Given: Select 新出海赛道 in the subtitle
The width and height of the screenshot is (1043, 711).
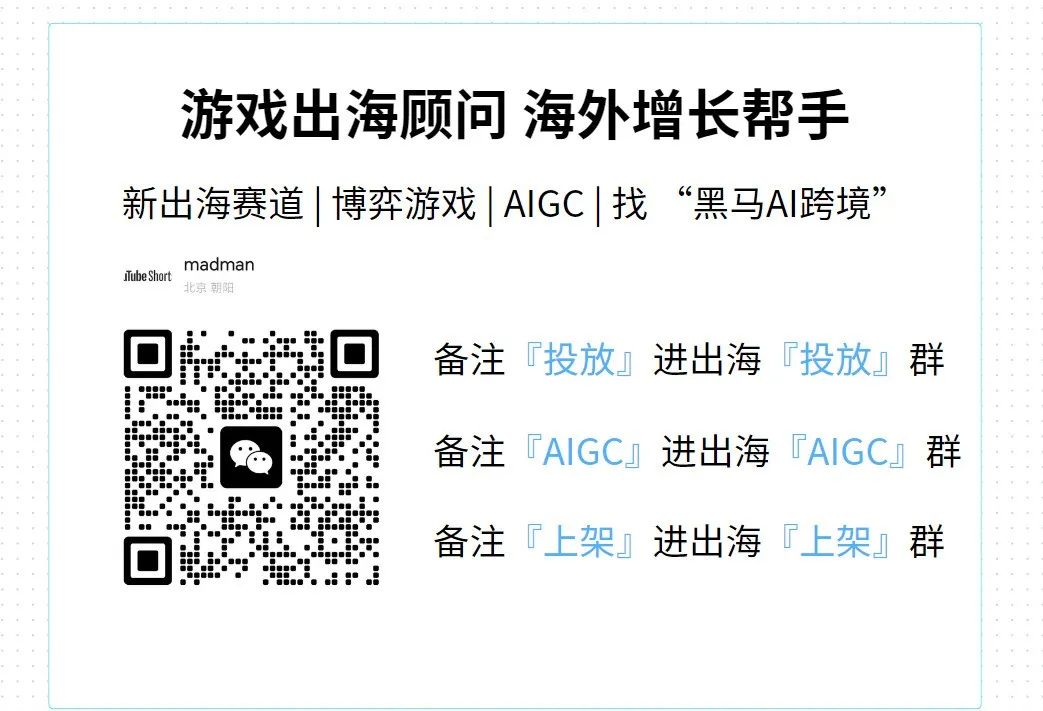Looking at the screenshot, I should (x=213, y=204).
